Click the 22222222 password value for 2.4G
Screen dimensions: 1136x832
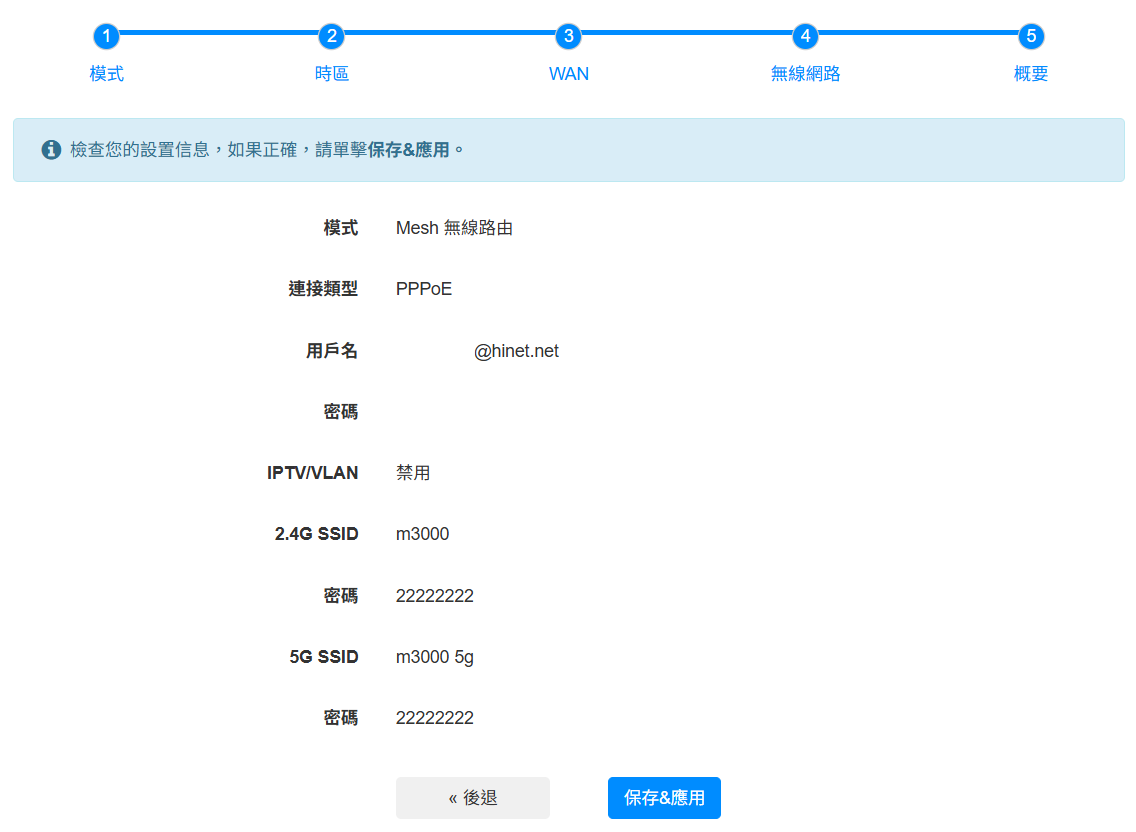tap(435, 595)
